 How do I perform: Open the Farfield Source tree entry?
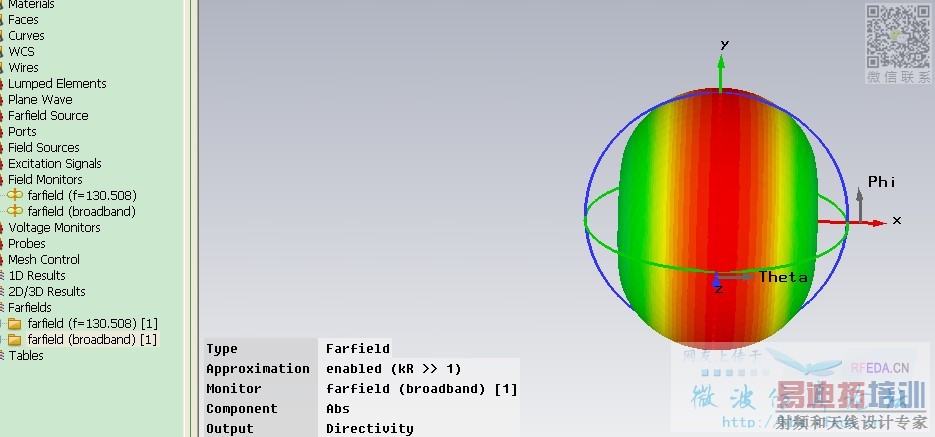coord(48,116)
